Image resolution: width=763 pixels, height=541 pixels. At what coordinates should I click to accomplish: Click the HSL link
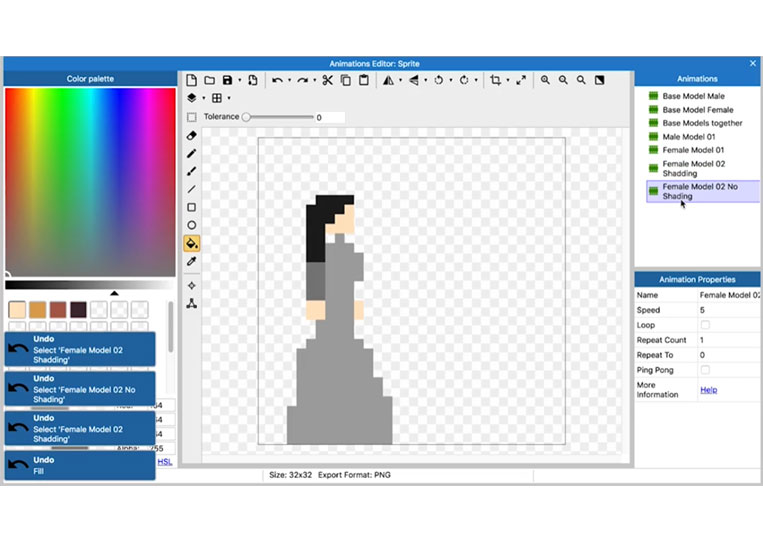pos(164,462)
